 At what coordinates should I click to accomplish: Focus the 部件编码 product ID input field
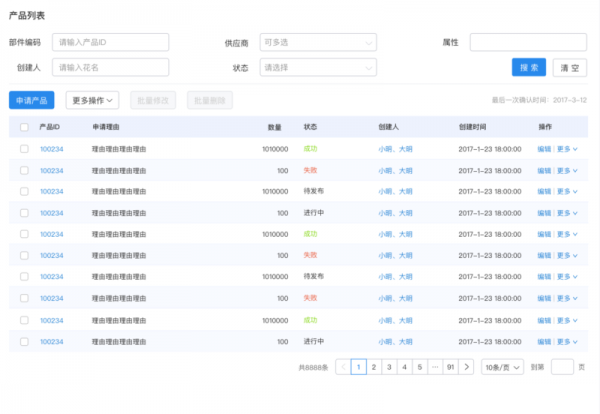[x=110, y=43]
